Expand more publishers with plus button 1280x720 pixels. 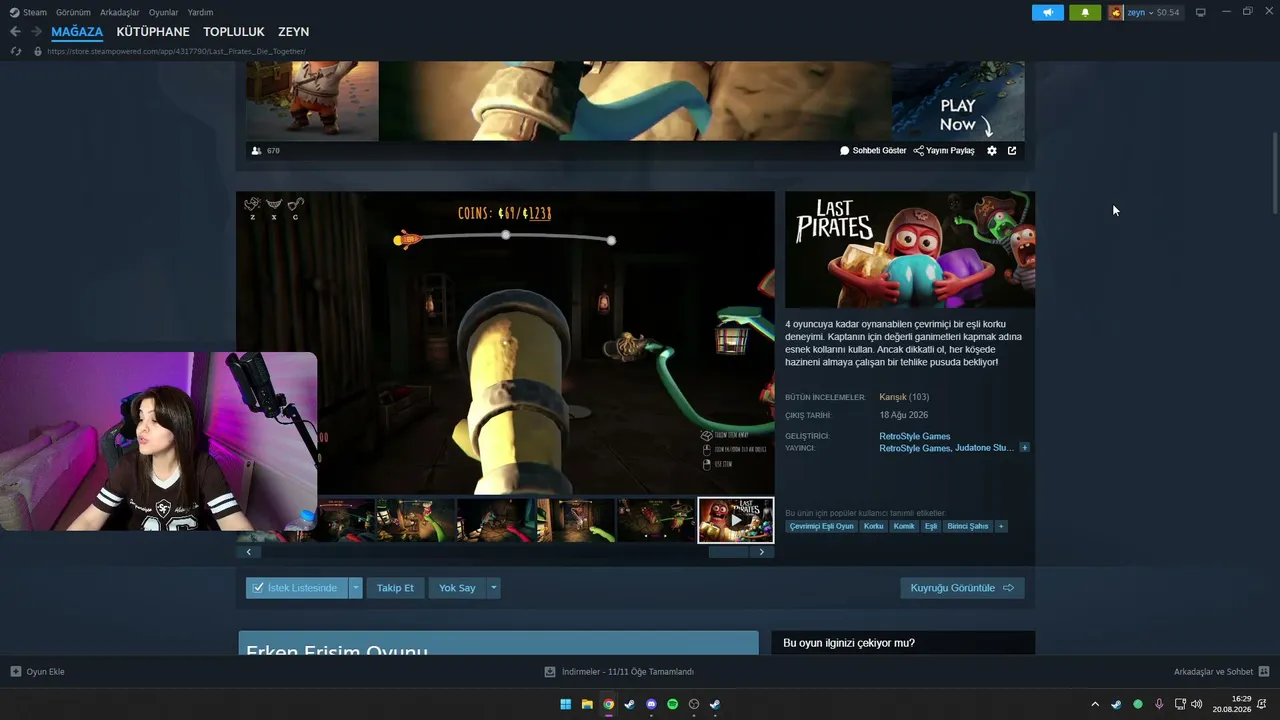(x=1024, y=448)
